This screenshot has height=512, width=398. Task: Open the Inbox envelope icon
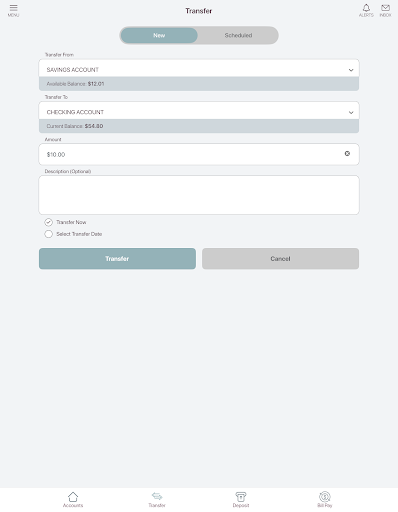tap(385, 8)
